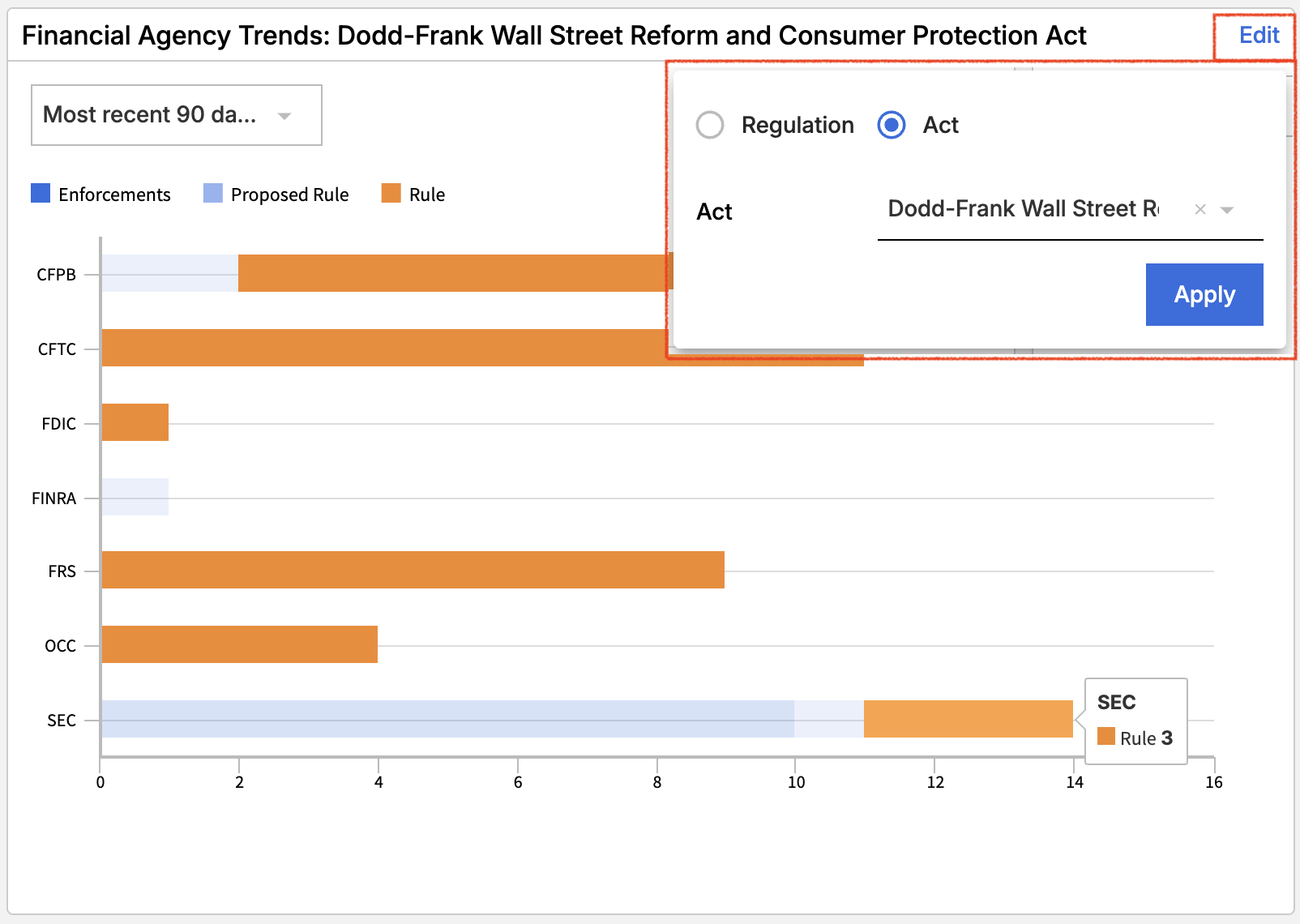The height and width of the screenshot is (924, 1300).
Task: Click the Edit link
Action: [x=1259, y=36]
